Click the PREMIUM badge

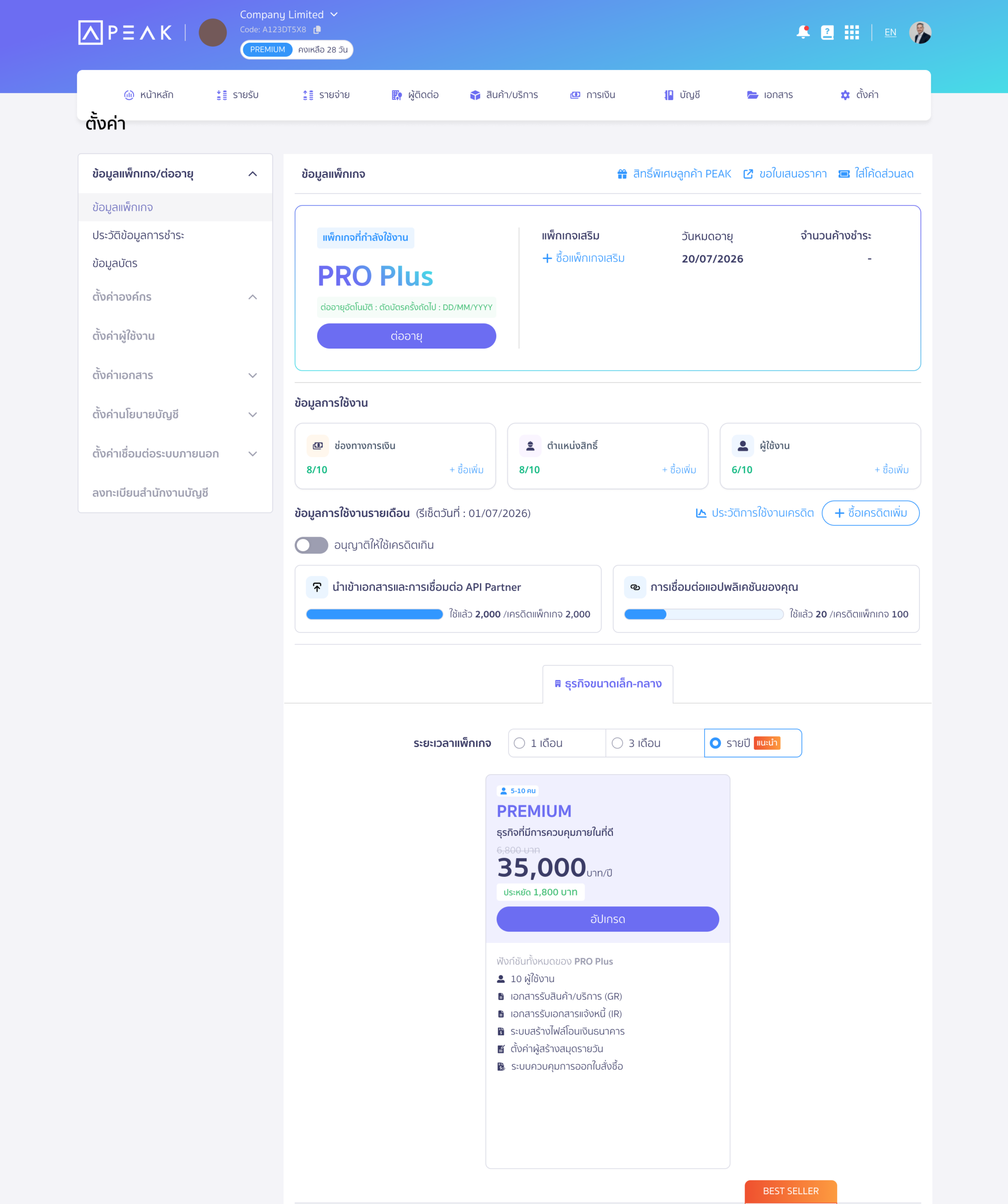coord(267,49)
